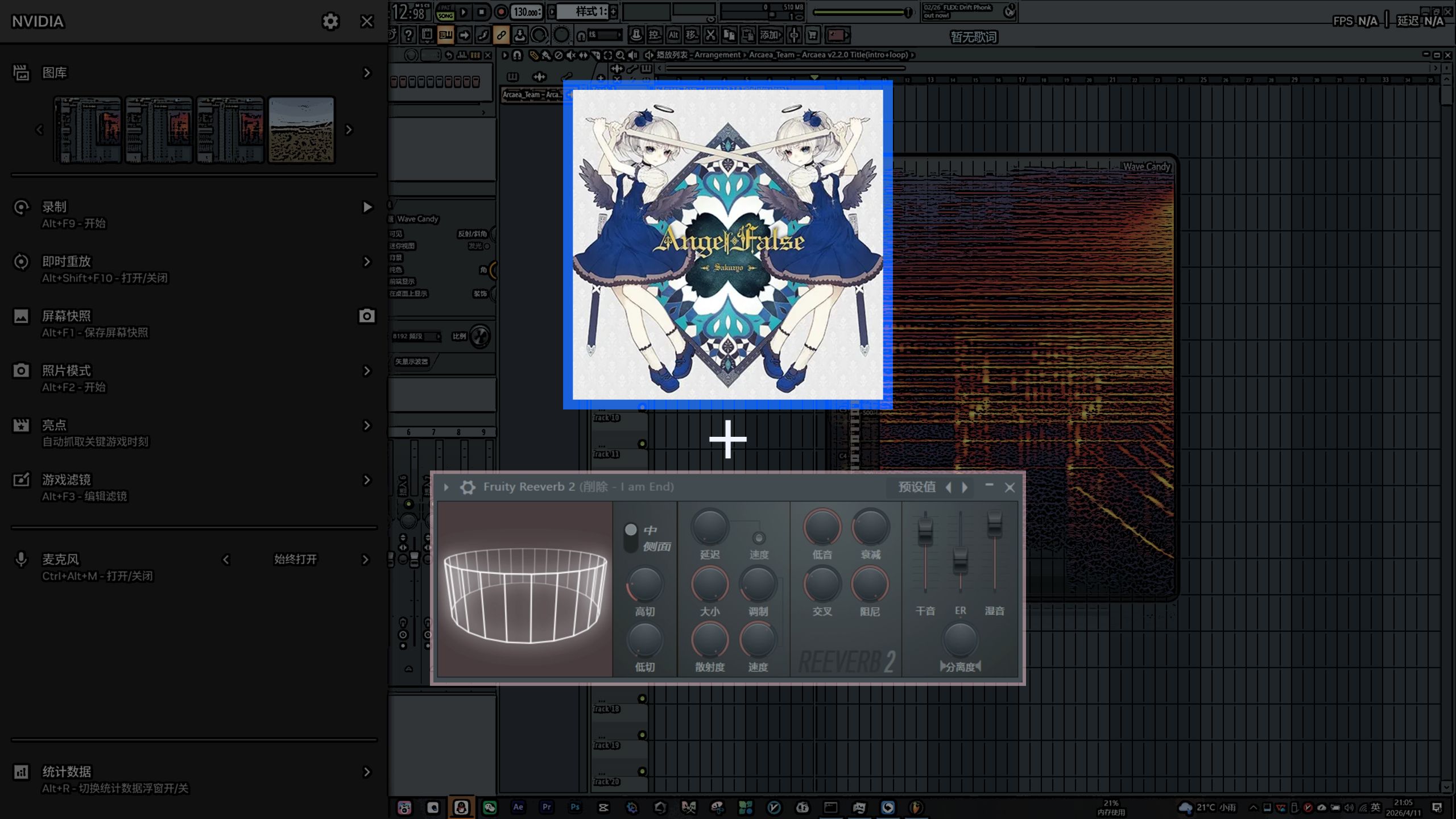This screenshot has height=819, width=1456.
Task: Toggle playlist snap magnet icon
Action: coord(517,55)
